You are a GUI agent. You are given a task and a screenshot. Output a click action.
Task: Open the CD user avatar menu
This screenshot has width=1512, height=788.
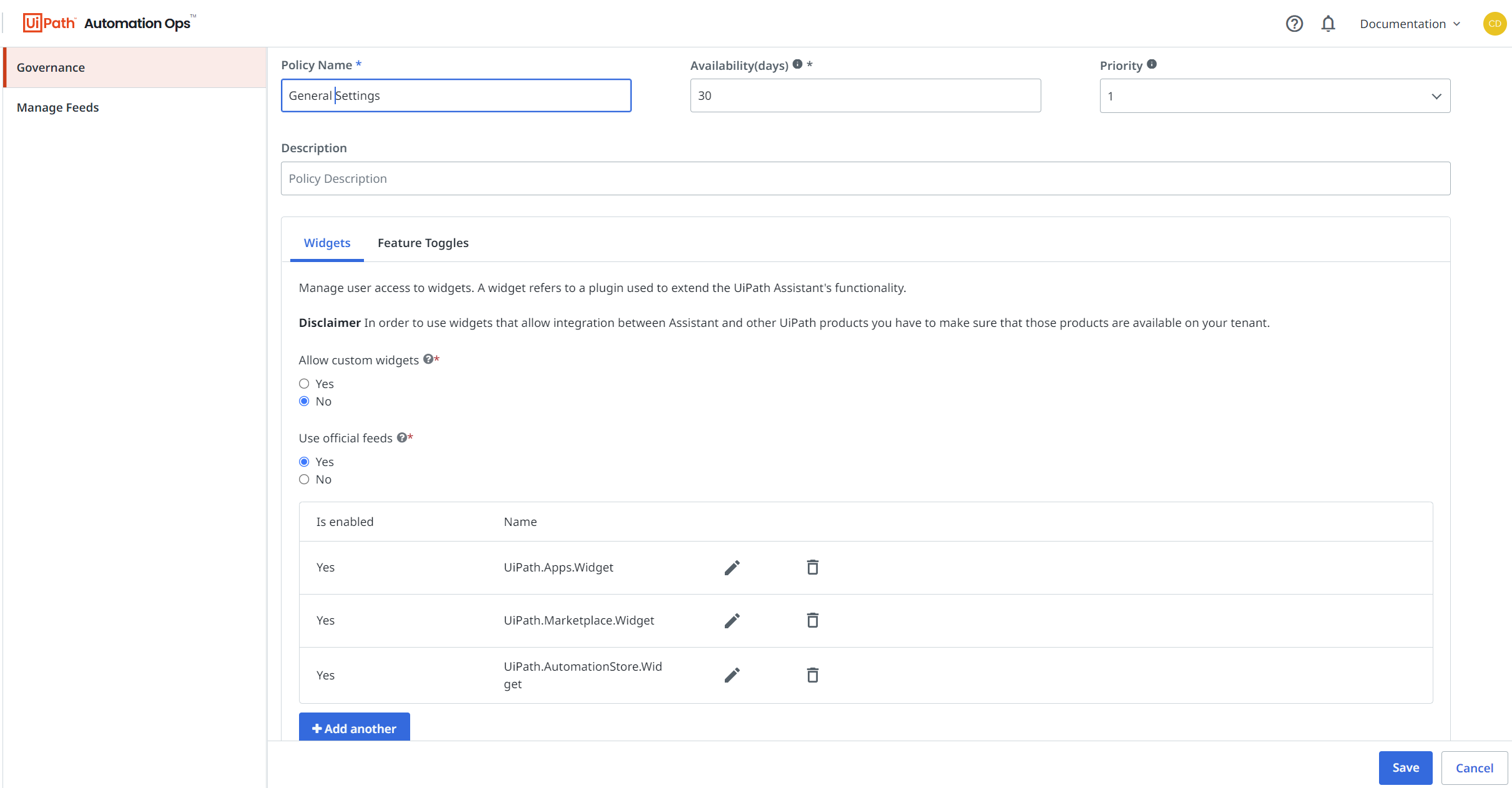(1495, 24)
